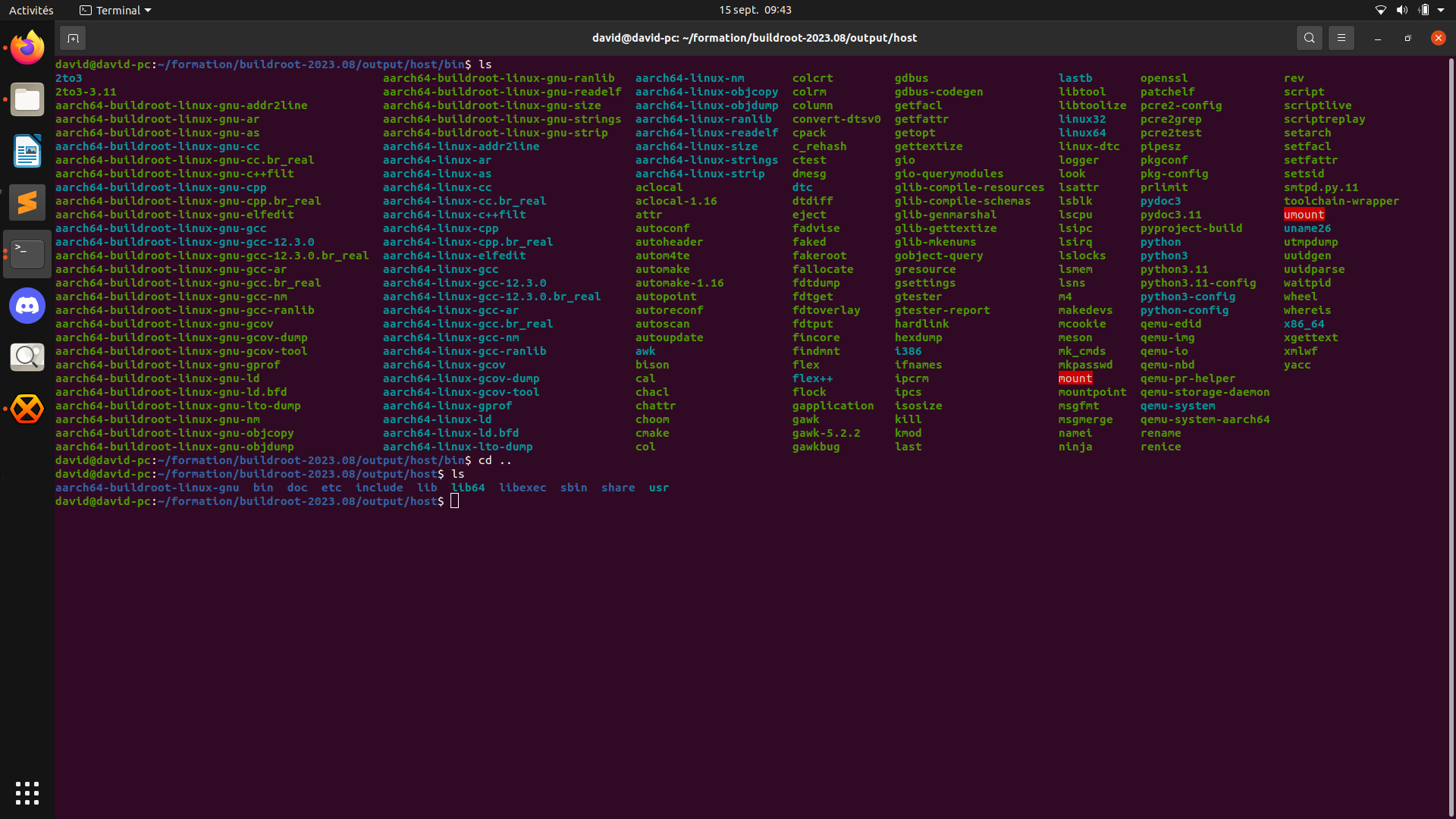Open the Activités overview

[x=31, y=10]
